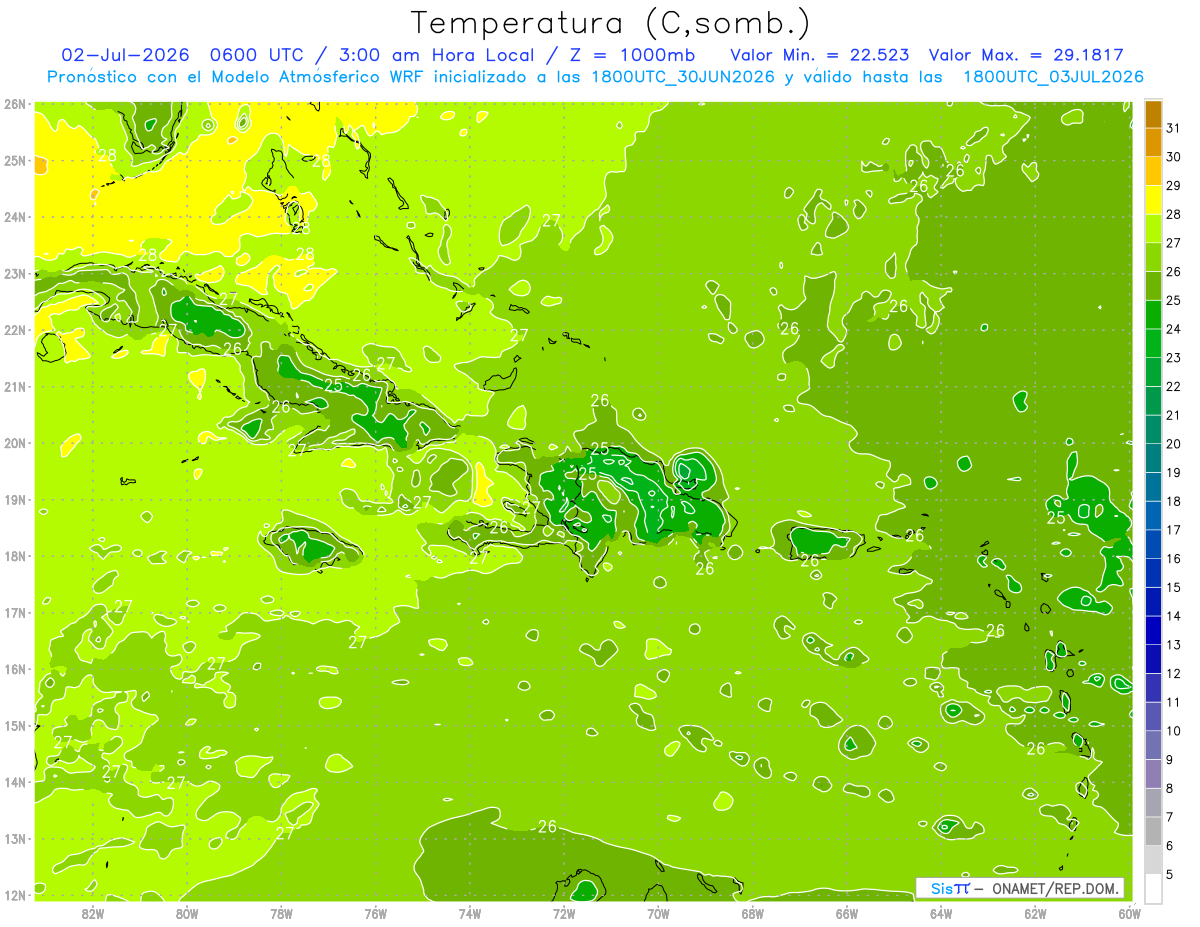Viewport: 1200px width, 927px height.
Task: Click the 66W longitude axis label
Action: 846,913
